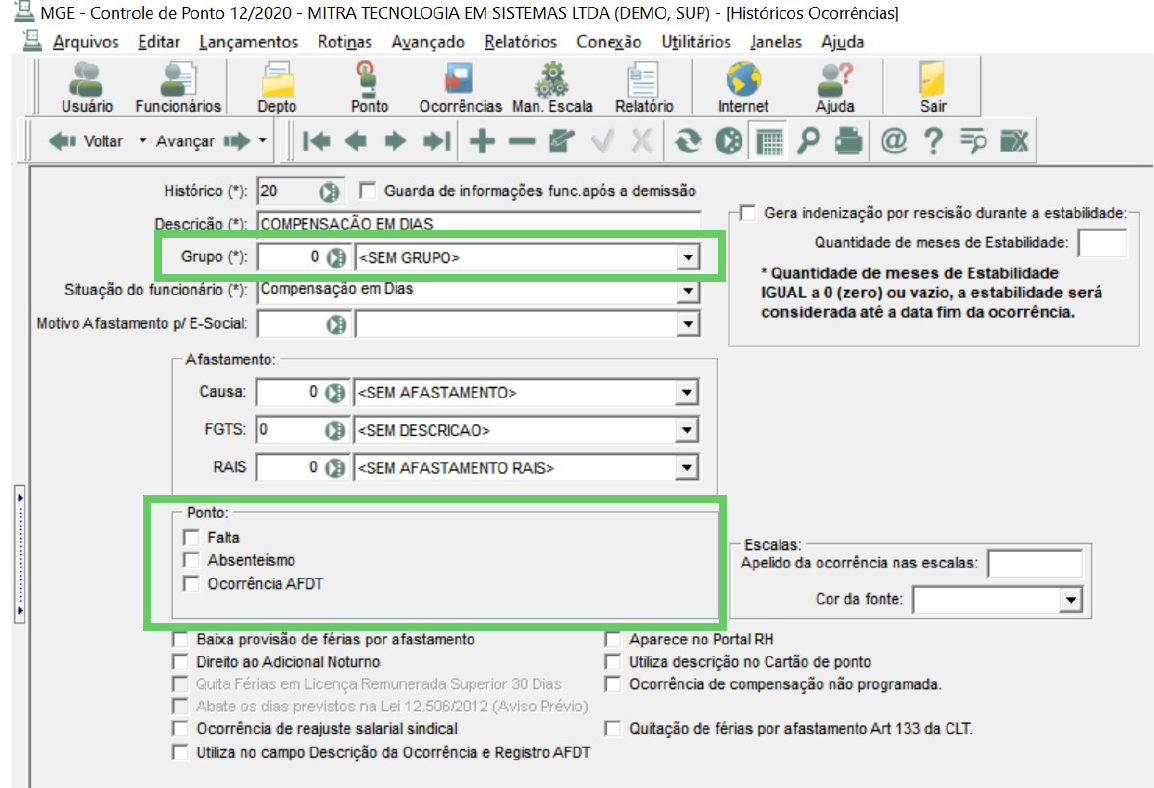1154x788 pixels.
Task: Toggle Utiliza descrição no Cartão de ponto
Action: pyautogui.click(x=612, y=661)
